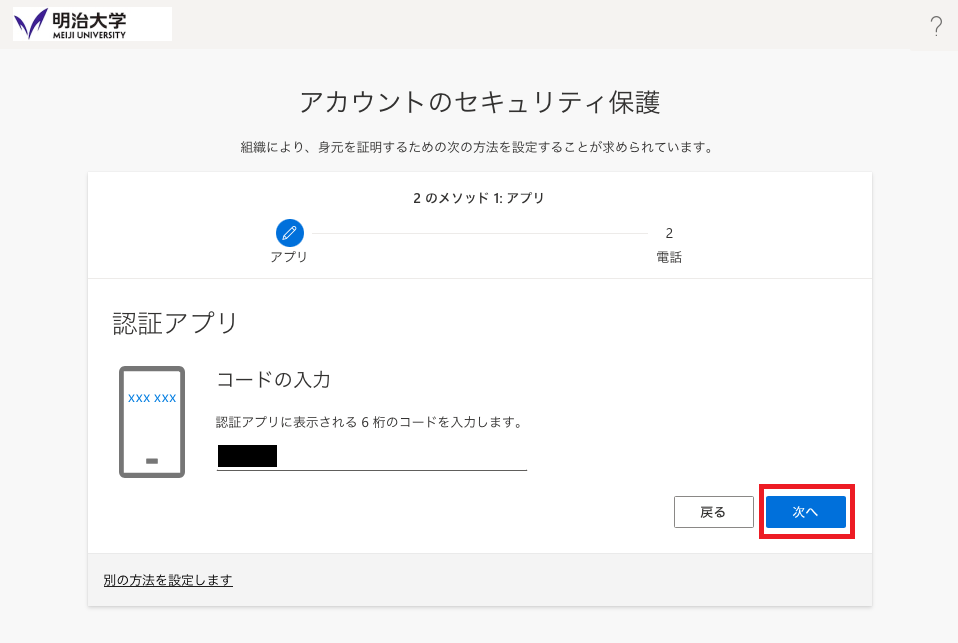Screen dimensions: 958x643
Task: Click the コードの入力 heading
Action: 273,380
